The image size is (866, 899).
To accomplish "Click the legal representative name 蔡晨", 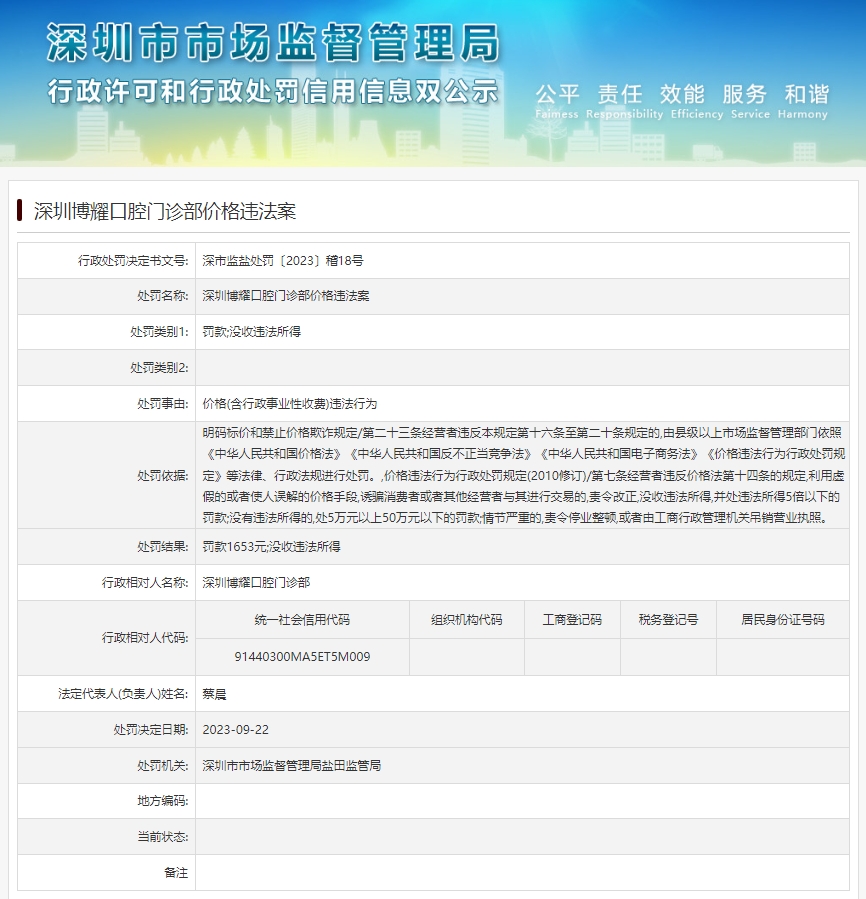I will (x=214, y=694).
